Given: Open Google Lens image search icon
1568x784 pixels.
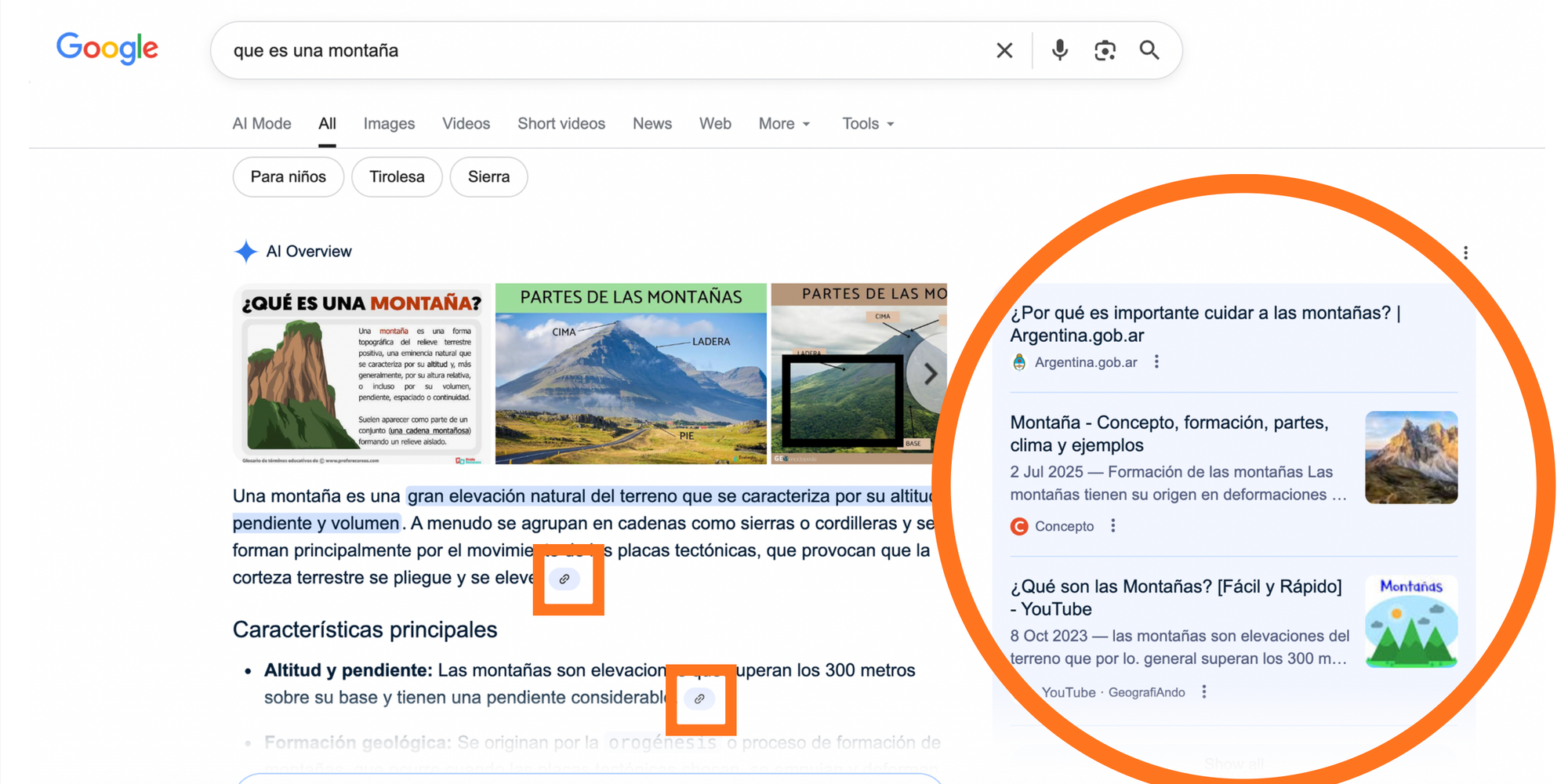Looking at the screenshot, I should coord(1105,51).
